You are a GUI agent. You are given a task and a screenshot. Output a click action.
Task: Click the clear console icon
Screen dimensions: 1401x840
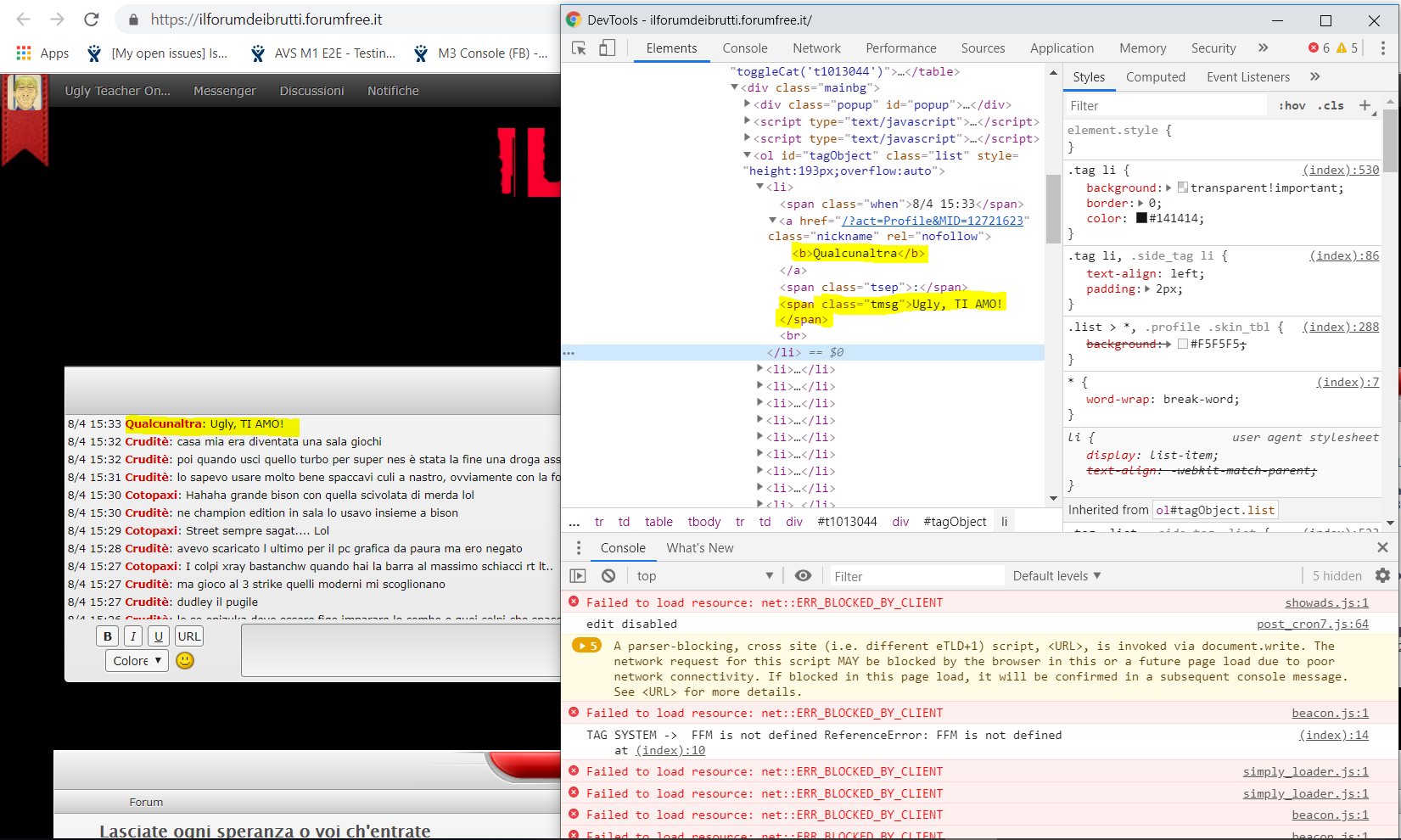[x=608, y=576]
